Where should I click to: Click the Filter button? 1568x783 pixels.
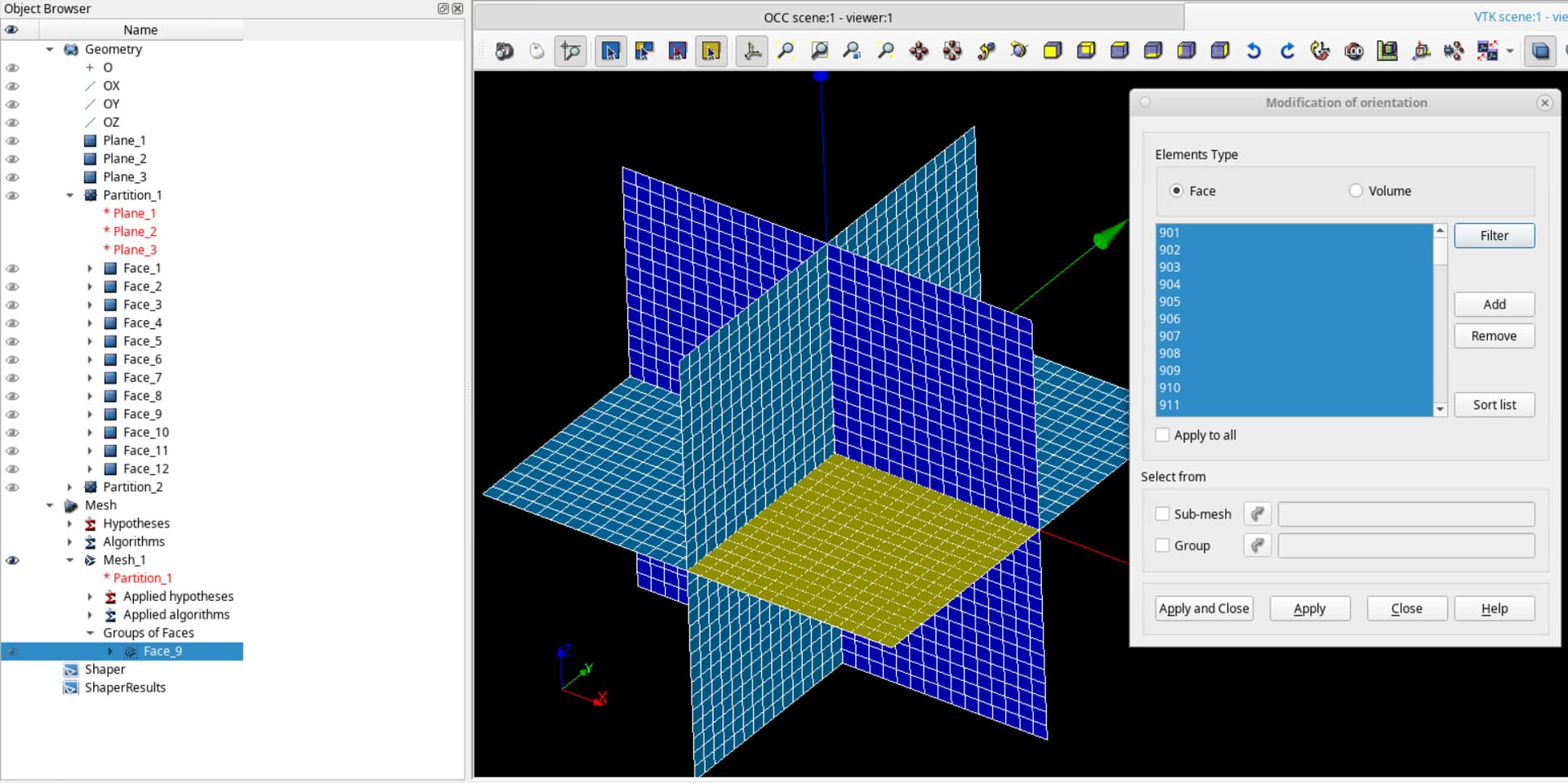point(1494,236)
